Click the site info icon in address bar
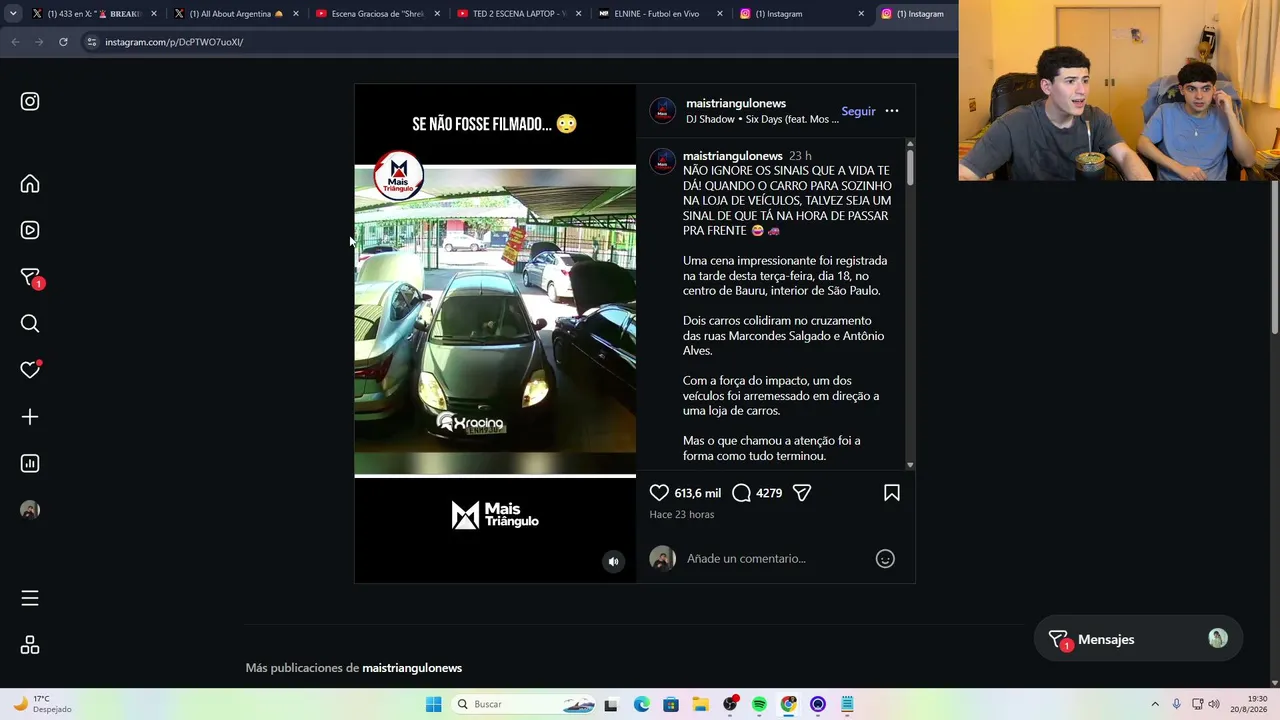The width and height of the screenshot is (1280, 720). [91, 42]
